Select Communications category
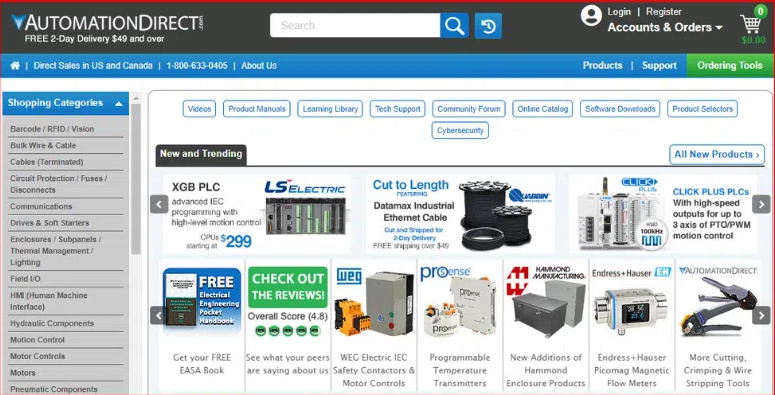This screenshot has height=395, width=775. coord(41,207)
